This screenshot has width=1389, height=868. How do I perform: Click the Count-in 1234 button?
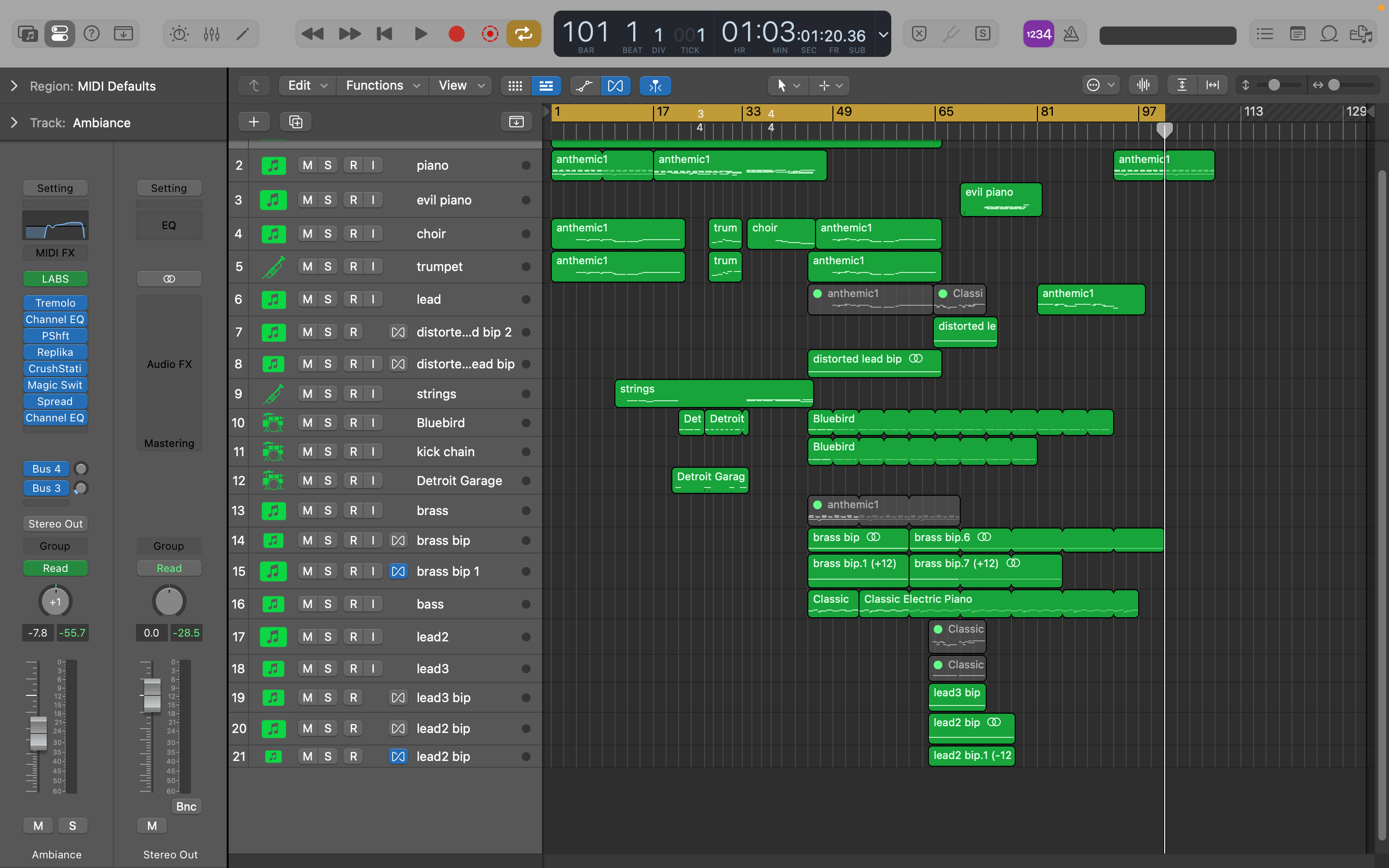(x=1038, y=34)
